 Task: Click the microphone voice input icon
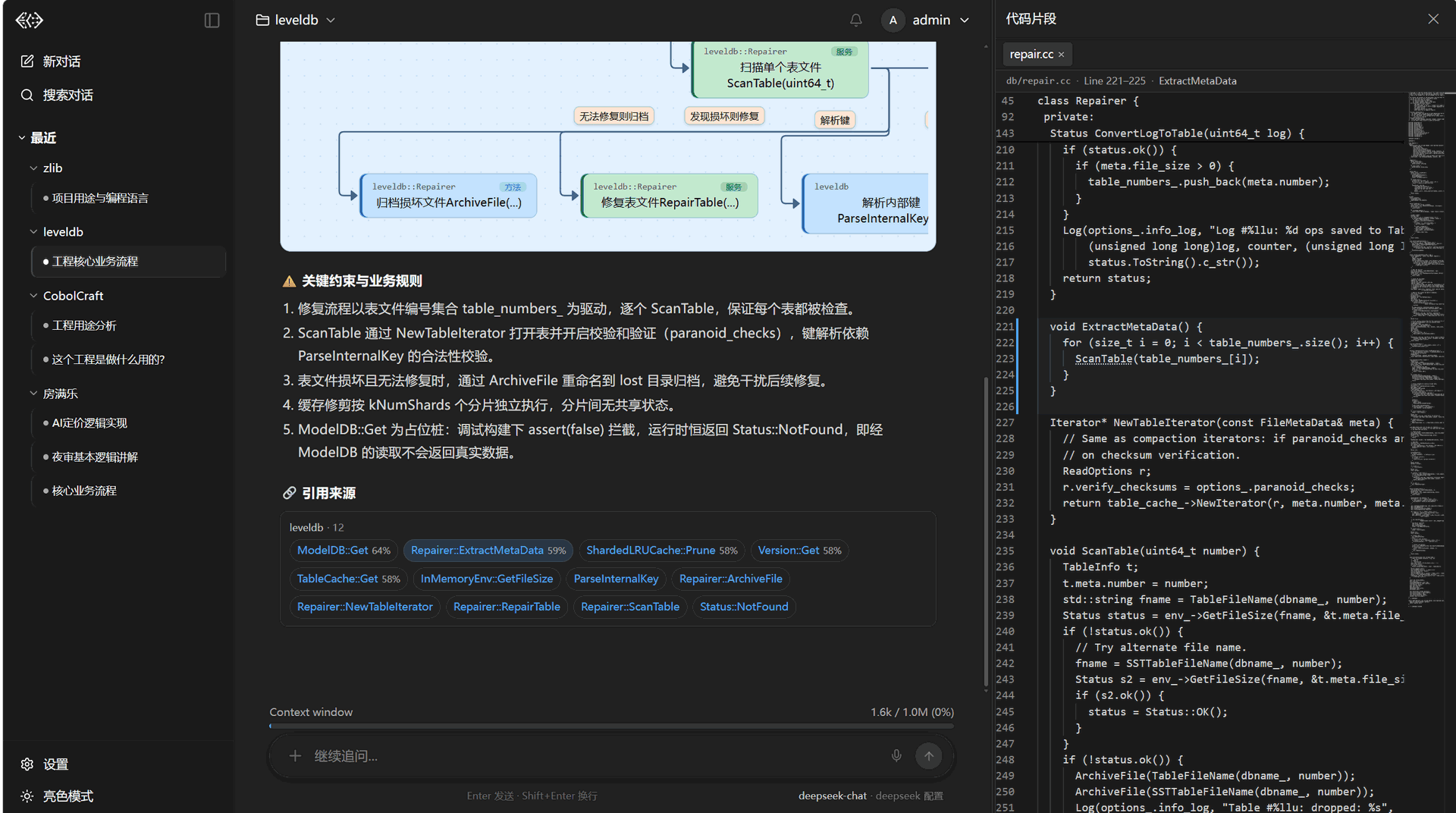[x=896, y=756]
